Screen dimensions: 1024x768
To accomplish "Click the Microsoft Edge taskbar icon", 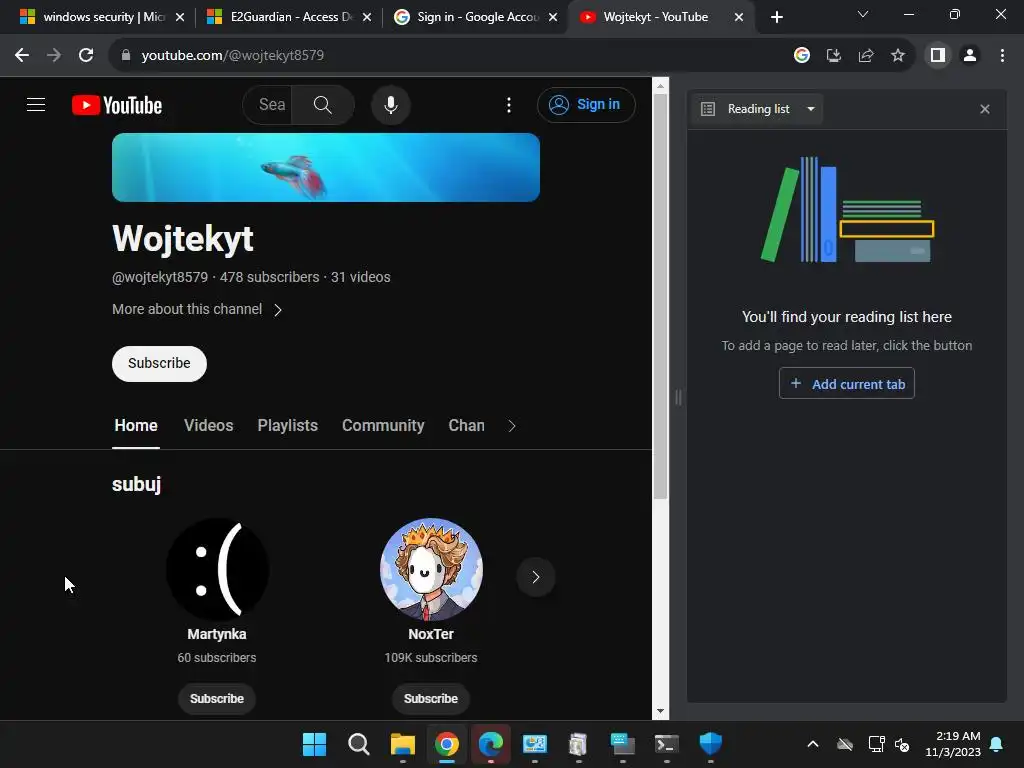I will point(491,744).
